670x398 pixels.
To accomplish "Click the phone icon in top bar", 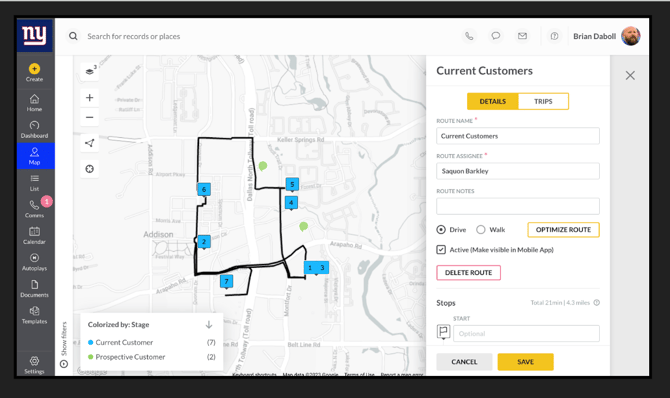I will 469,36.
